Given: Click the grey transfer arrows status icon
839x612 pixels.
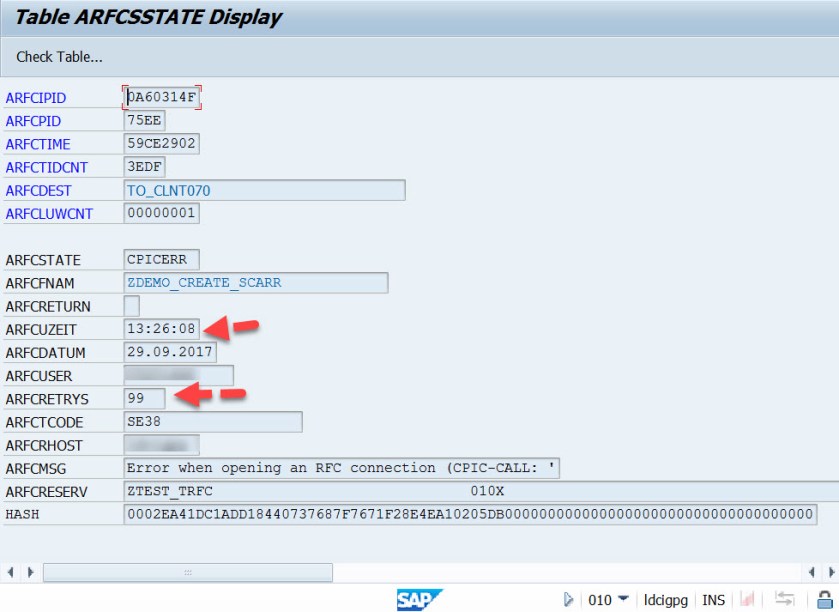Looking at the screenshot, I should pos(784,599).
